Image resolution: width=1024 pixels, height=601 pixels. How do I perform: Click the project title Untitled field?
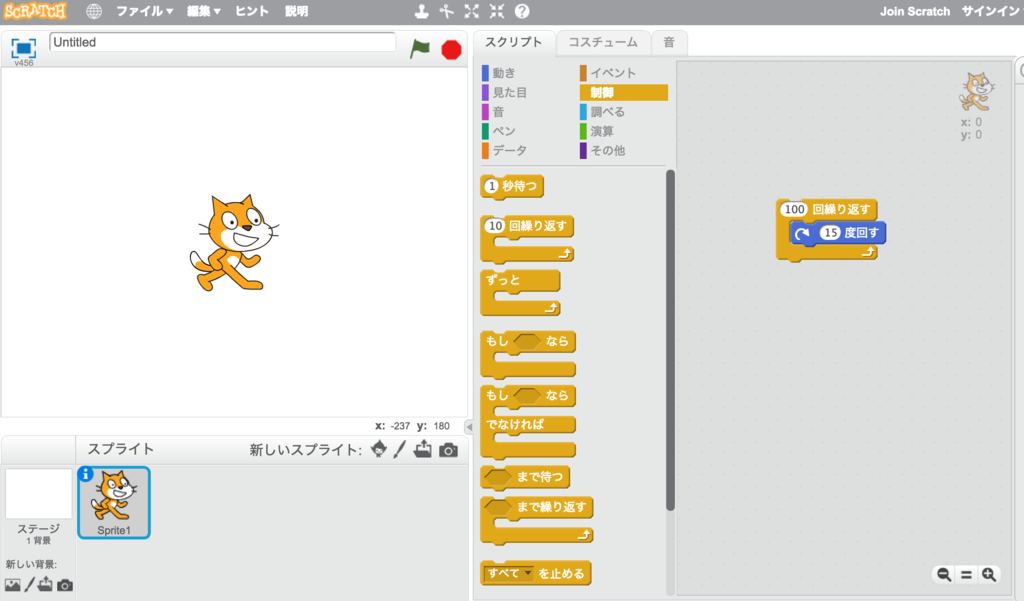(222, 42)
